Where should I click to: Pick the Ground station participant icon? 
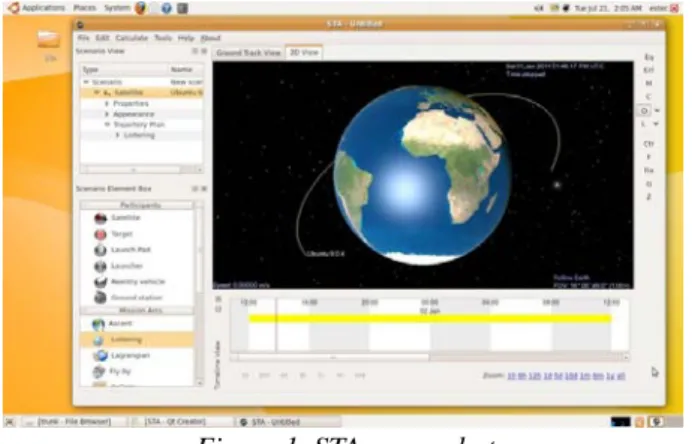coord(101,298)
